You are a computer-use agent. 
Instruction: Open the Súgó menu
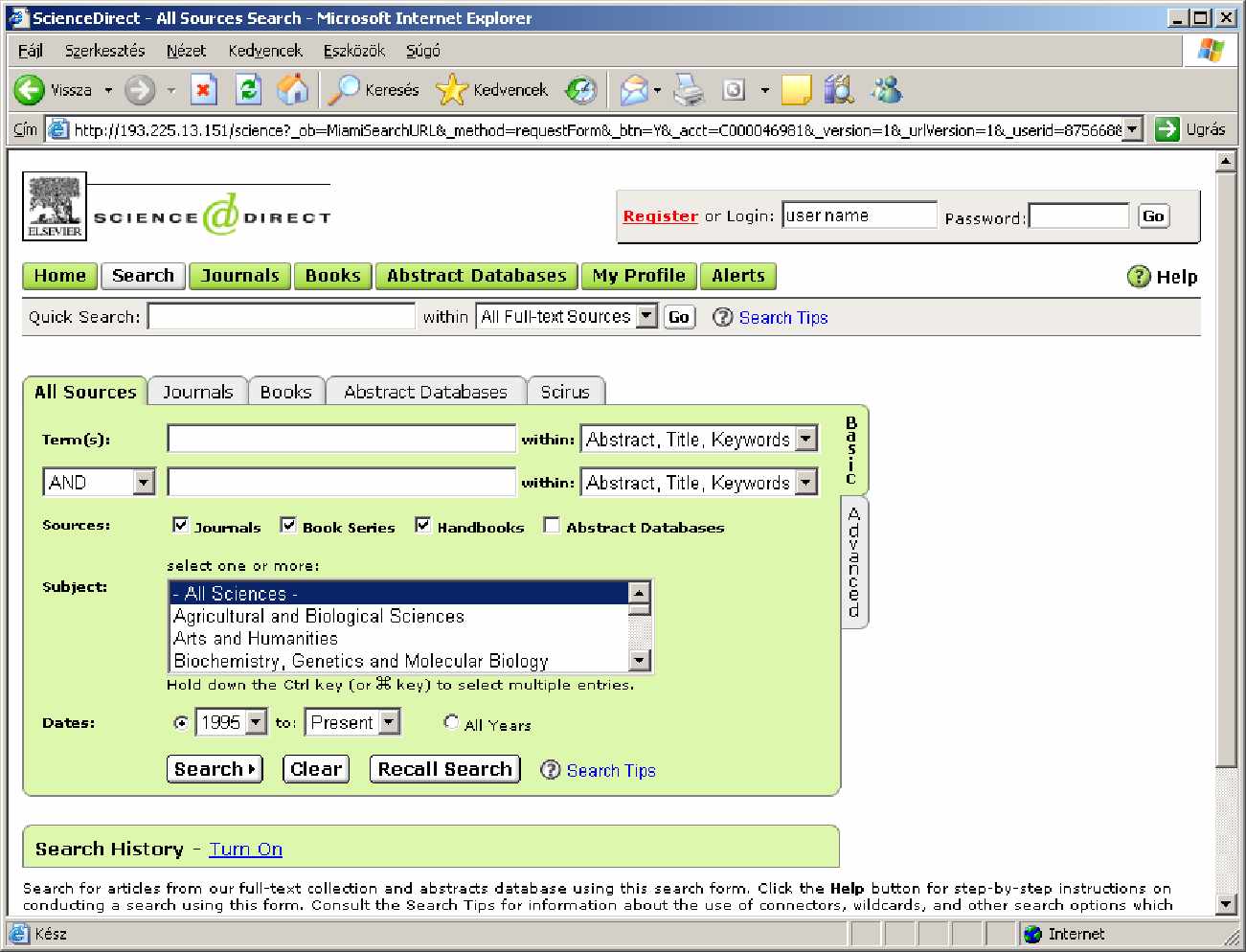tap(423, 51)
